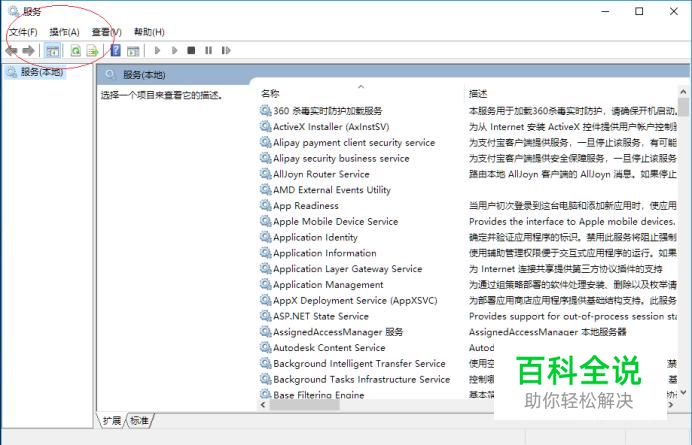Open the blue Help toolbar icon
Viewport: 692px width, 445px height.
point(116,50)
